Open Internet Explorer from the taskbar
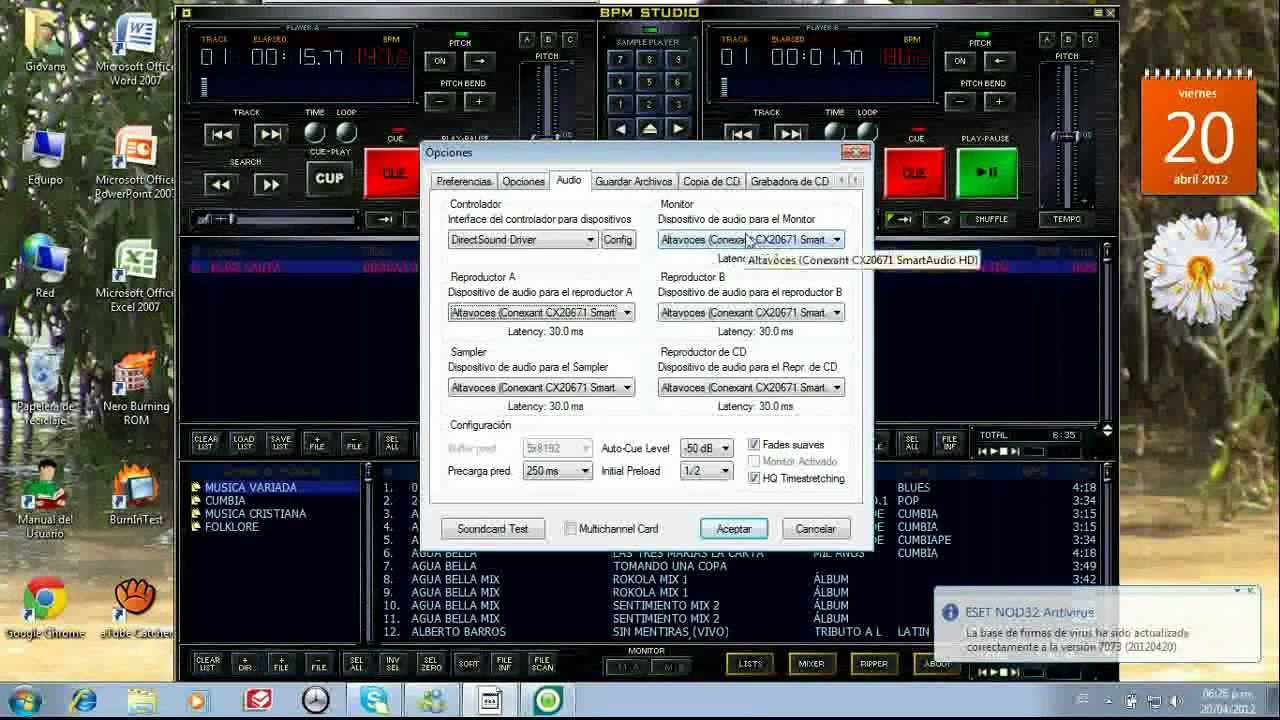This screenshot has width=1280, height=720. pyautogui.click(x=84, y=700)
